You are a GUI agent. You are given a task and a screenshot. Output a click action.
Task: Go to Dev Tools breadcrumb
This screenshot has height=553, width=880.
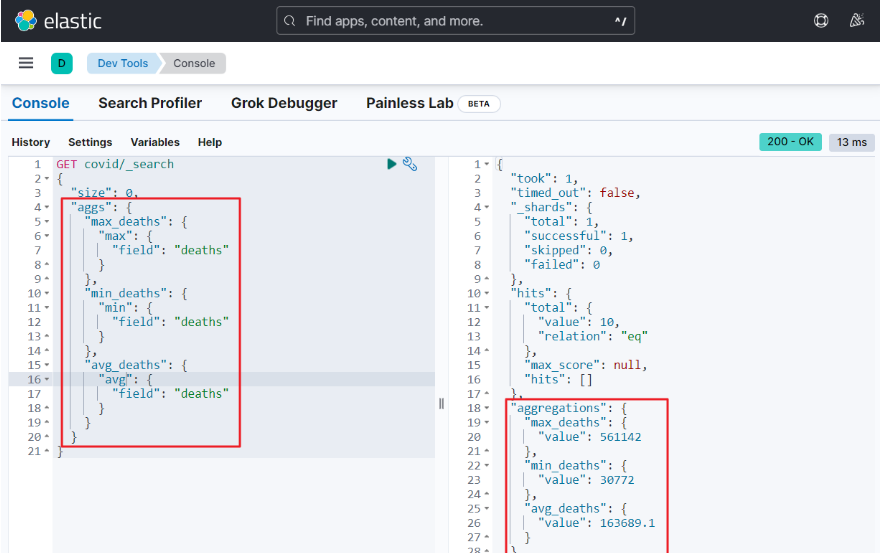(123, 63)
